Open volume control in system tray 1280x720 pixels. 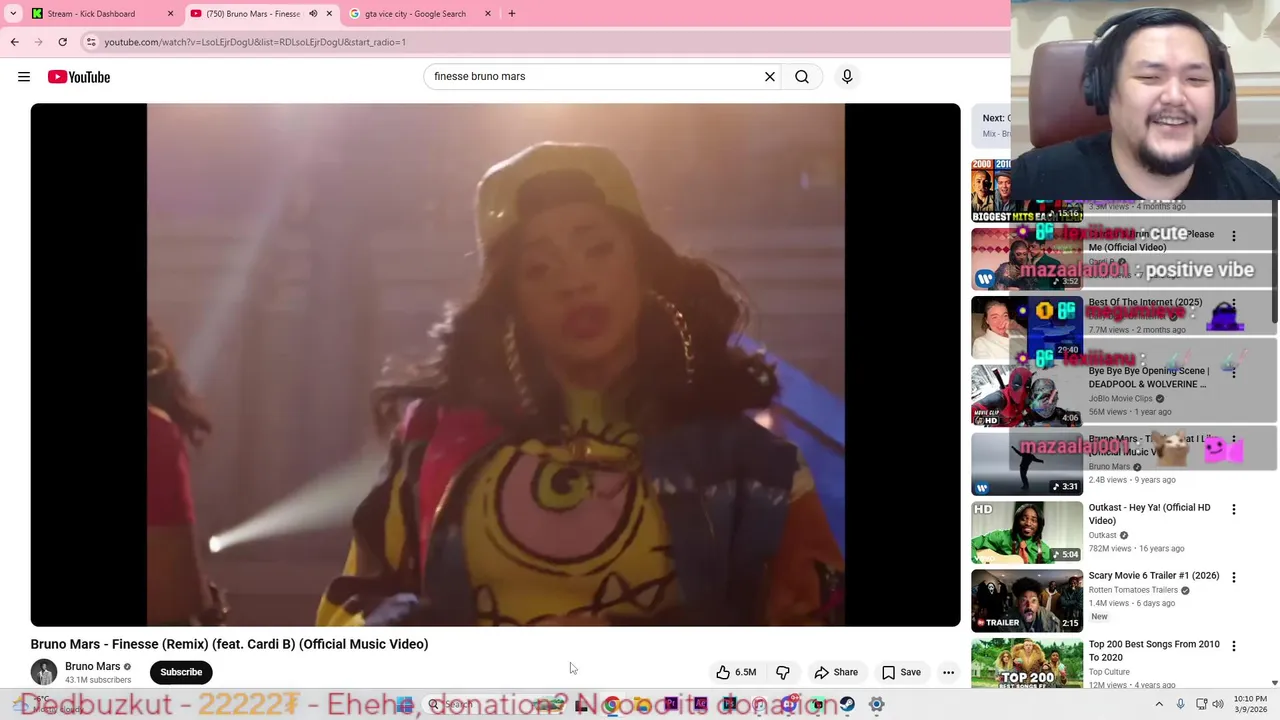[x=1218, y=705]
